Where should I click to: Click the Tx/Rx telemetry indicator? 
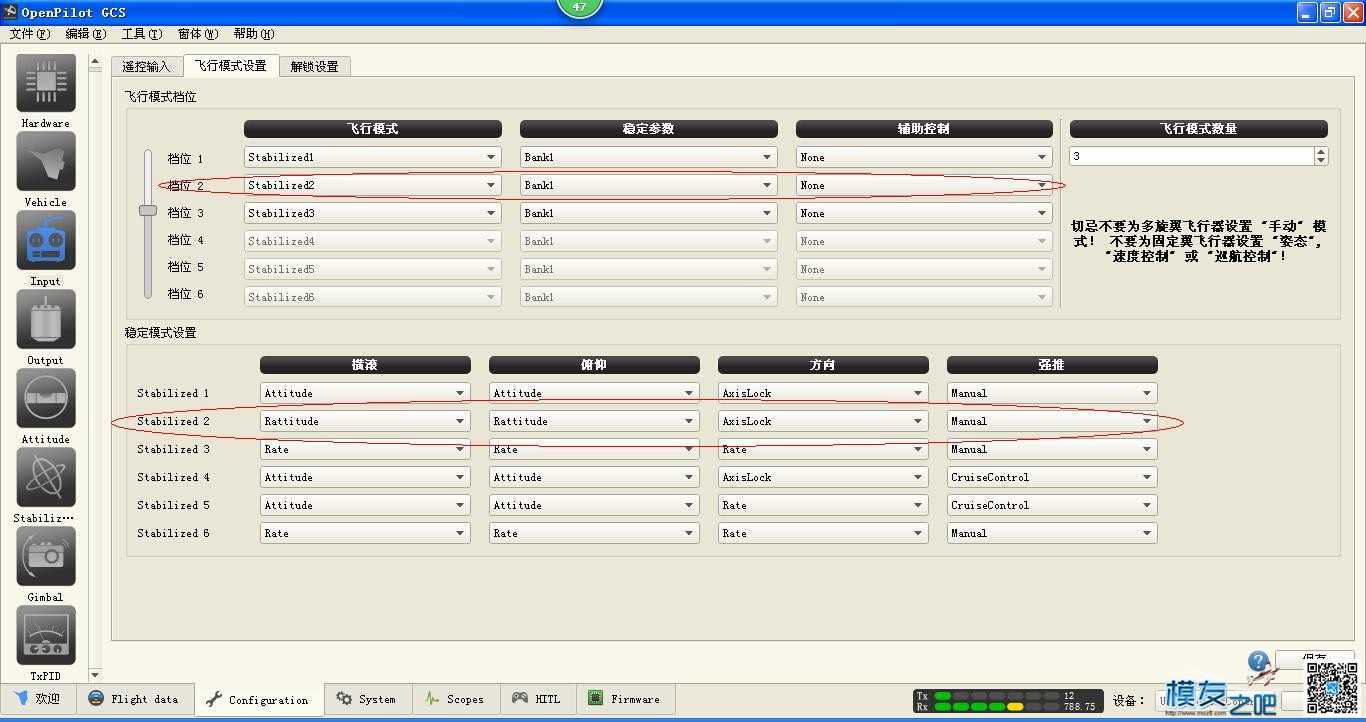coord(1008,701)
